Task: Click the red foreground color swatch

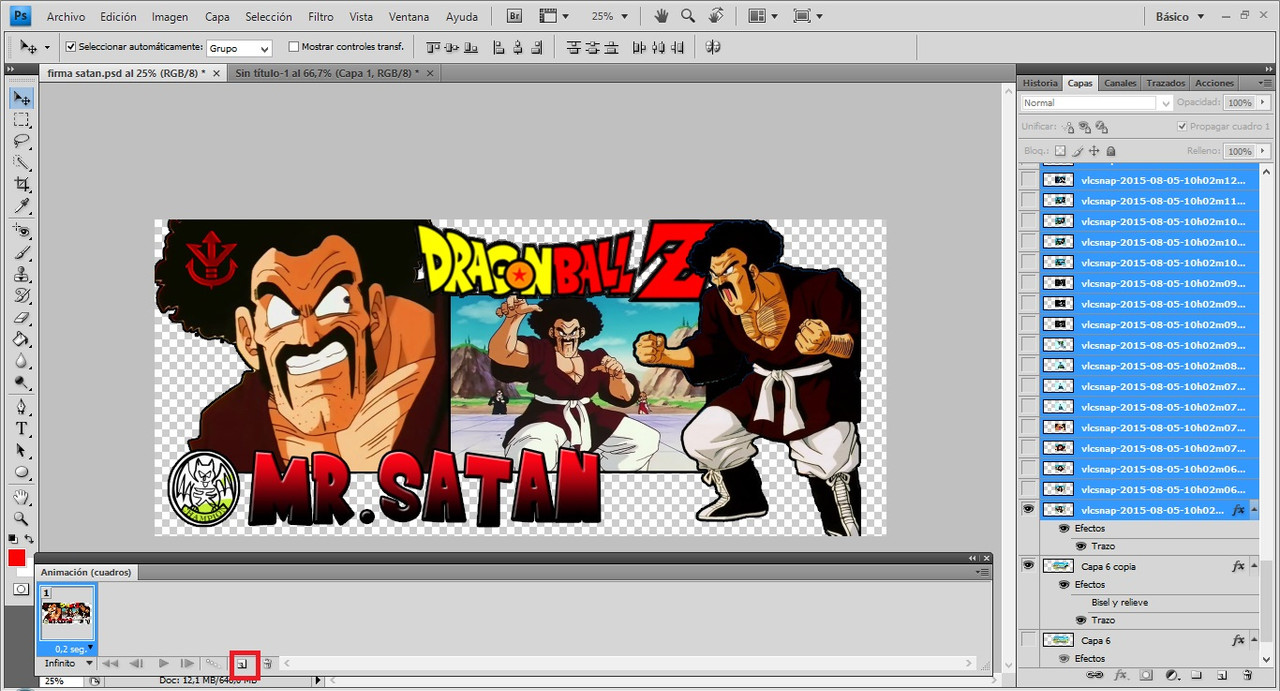Action: (x=17, y=558)
